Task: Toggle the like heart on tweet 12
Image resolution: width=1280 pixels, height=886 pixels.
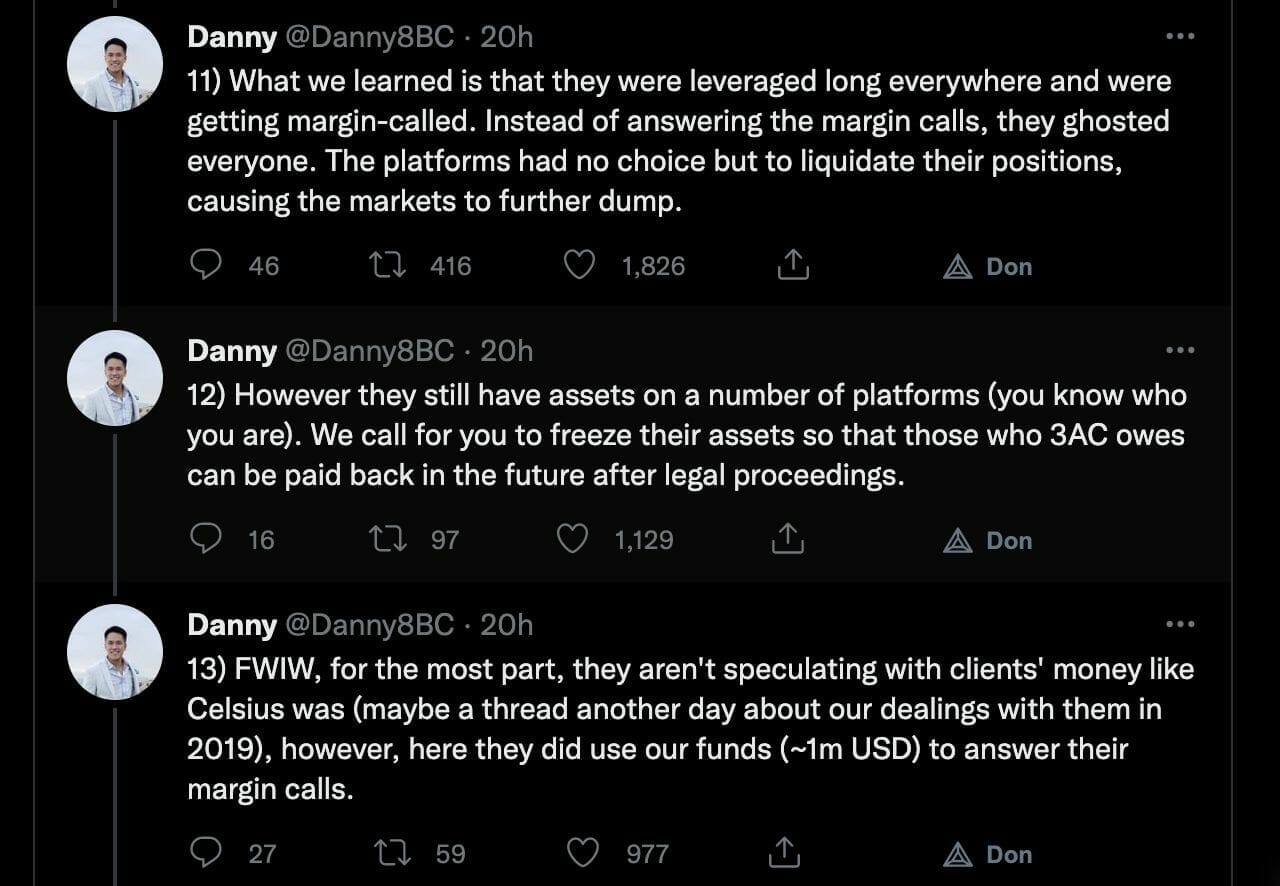Action: pyautogui.click(x=572, y=538)
